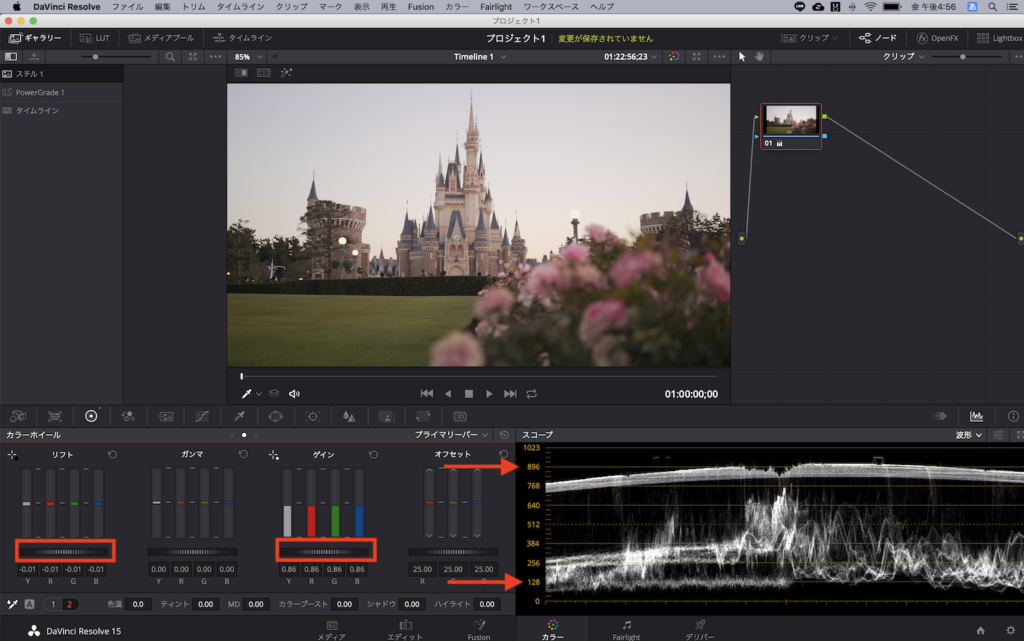Viewport: 1024px width, 641px height.
Task: Open the Camera Raw palette
Action: (18, 415)
